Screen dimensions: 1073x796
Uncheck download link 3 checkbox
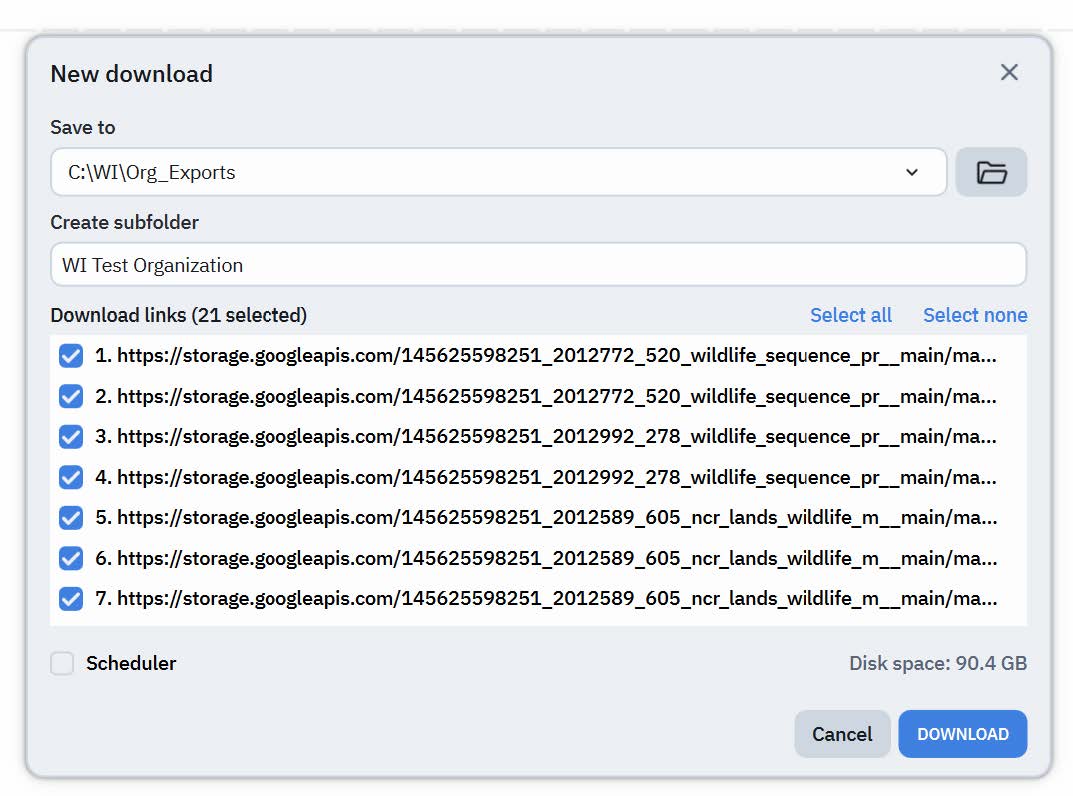[71, 437]
